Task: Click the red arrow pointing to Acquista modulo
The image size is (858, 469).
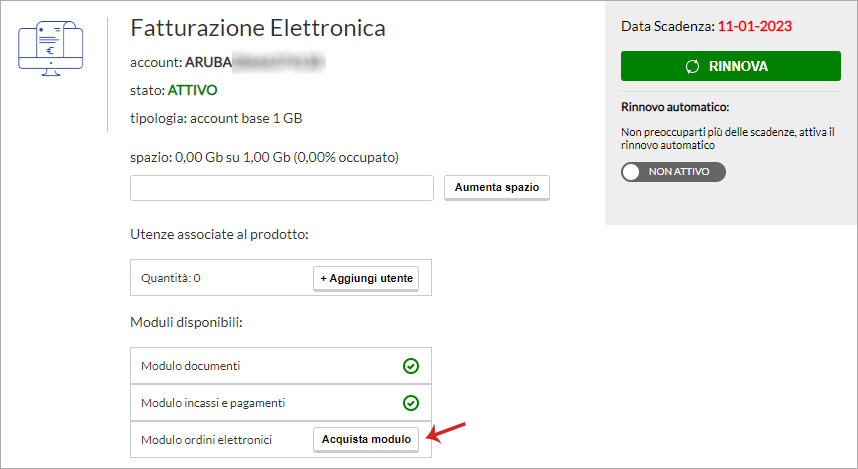Action: (446, 431)
